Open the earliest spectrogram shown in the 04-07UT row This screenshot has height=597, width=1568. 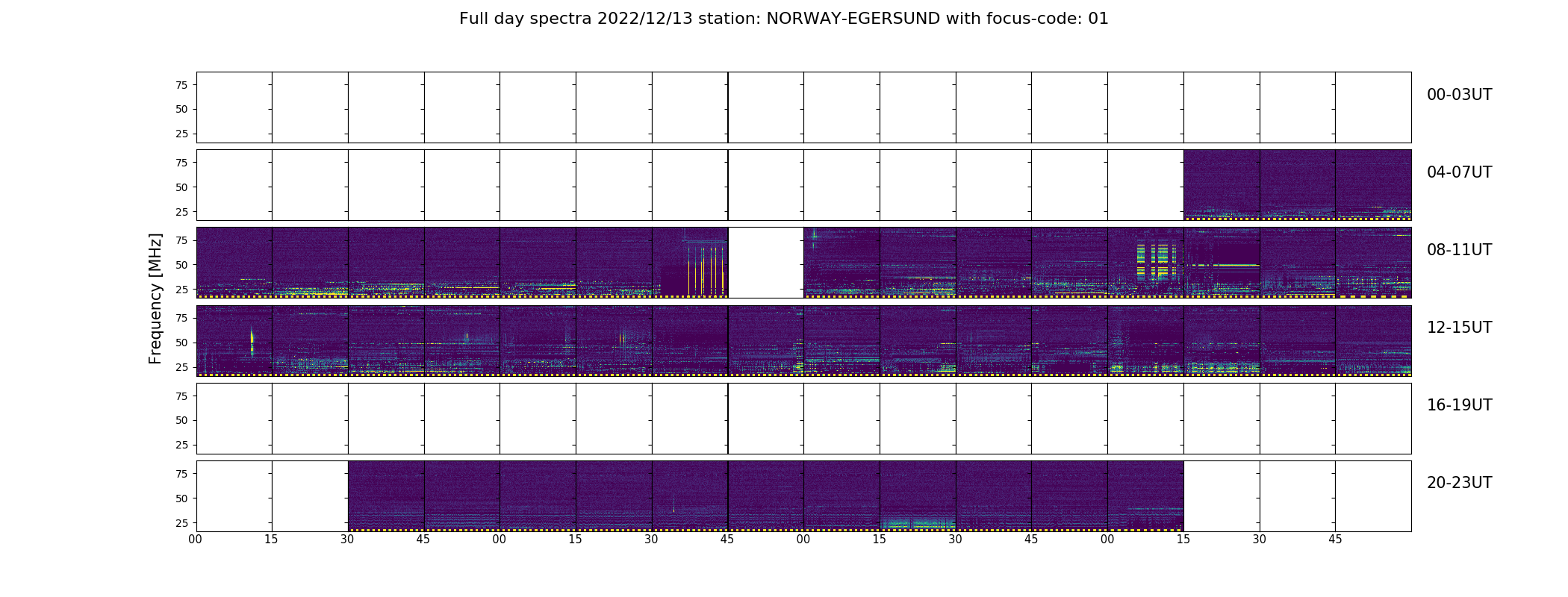[1222, 185]
